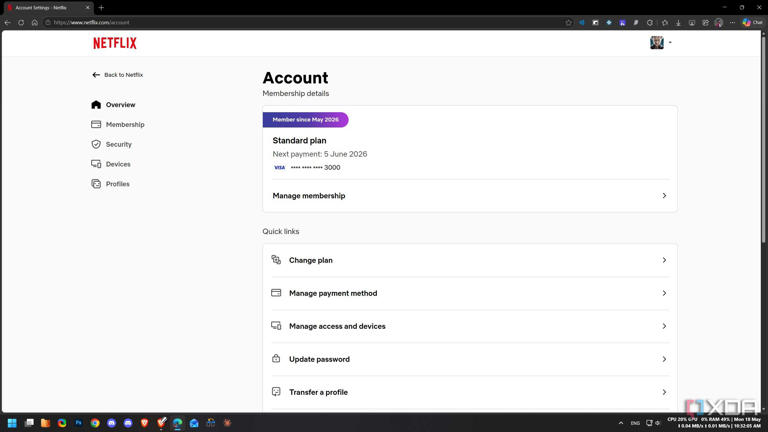Click the chevron on Update password row

tap(664, 359)
